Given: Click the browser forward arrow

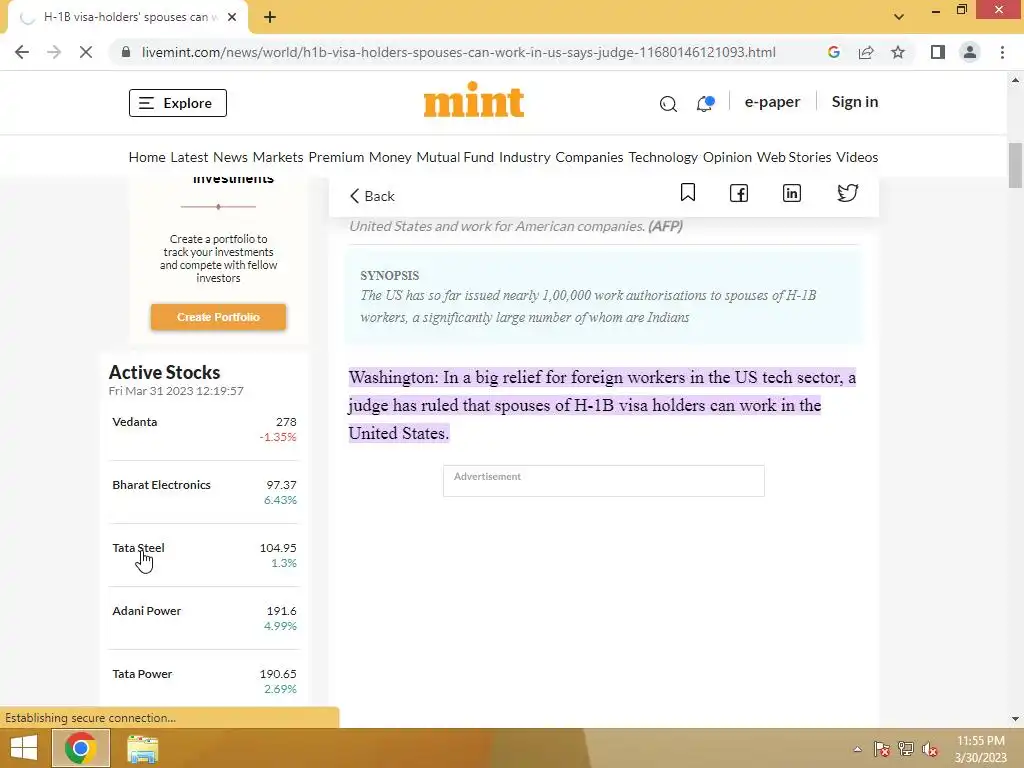Looking at the screenshot, I should [54, 52].
